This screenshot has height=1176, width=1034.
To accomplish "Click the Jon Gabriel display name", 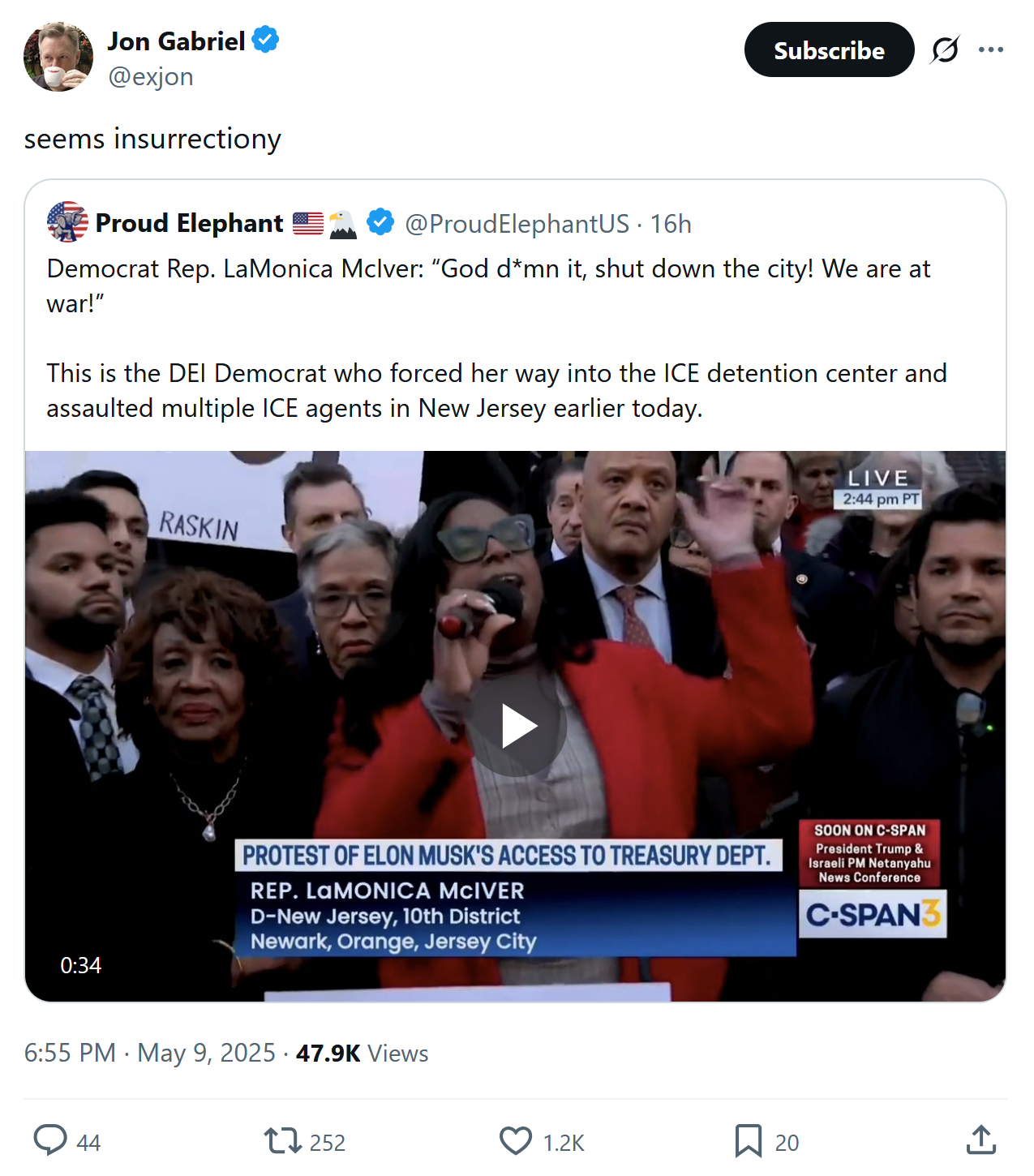I will [x=176, y=41].
